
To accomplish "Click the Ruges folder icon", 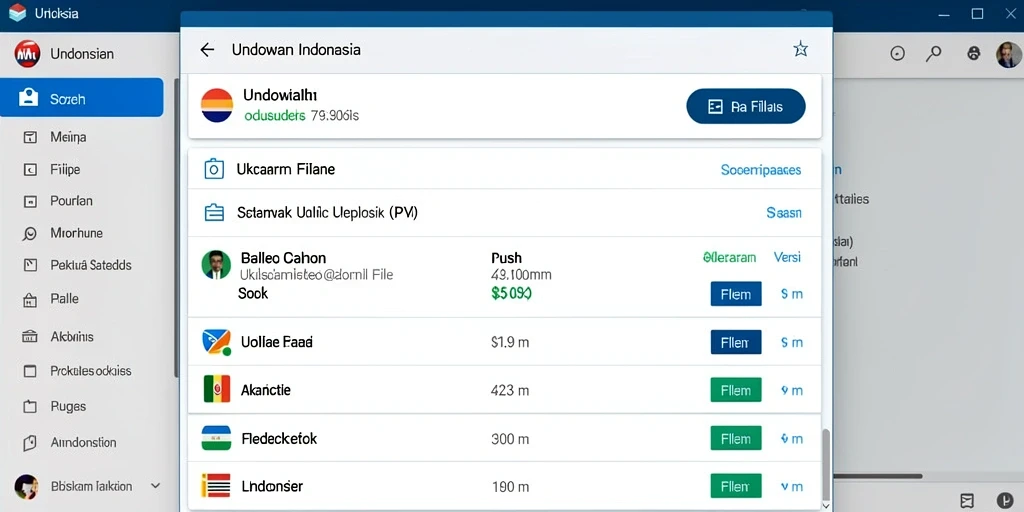I will point(29,406).
